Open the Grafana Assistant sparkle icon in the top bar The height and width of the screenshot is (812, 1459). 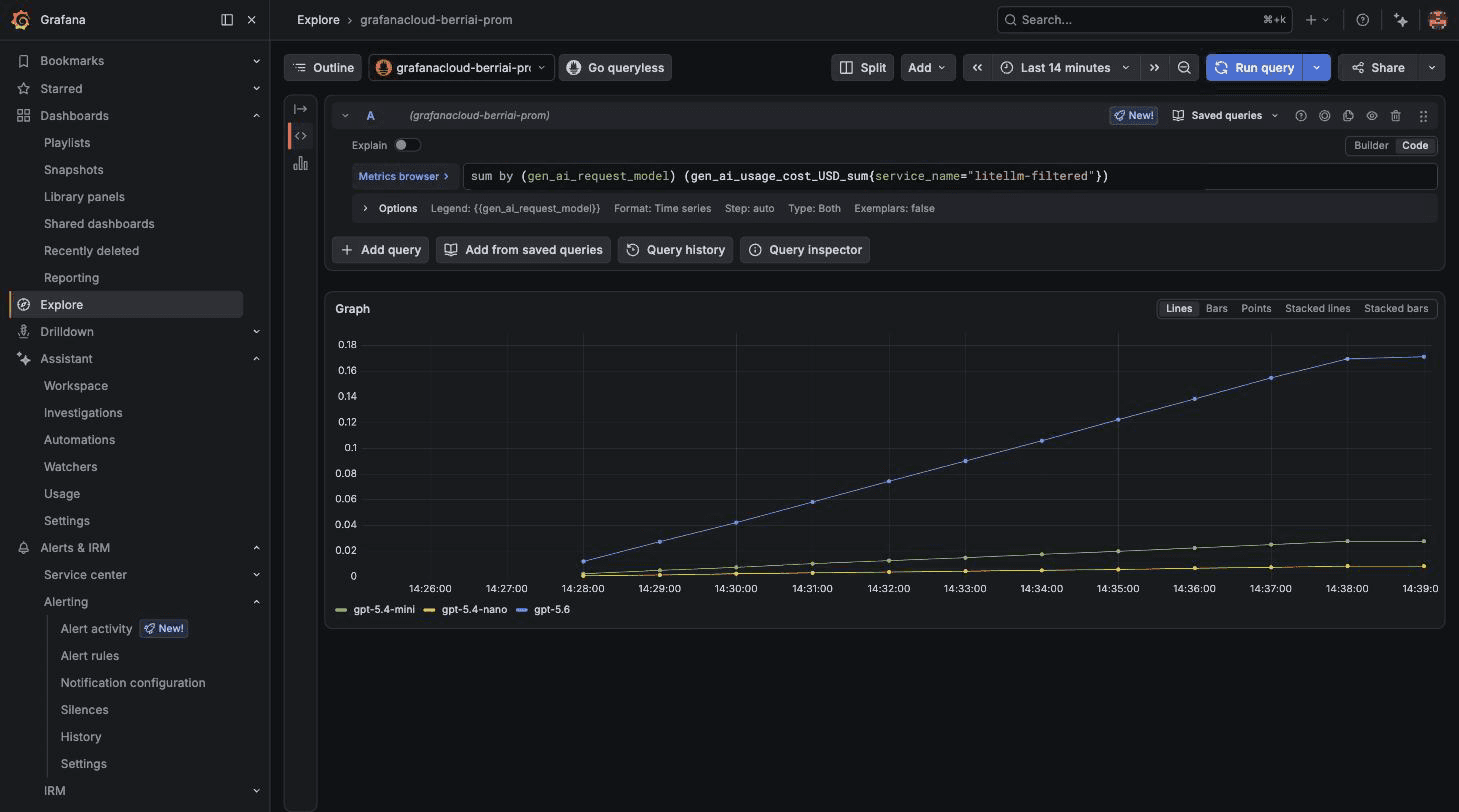(x=1400, y=20)
